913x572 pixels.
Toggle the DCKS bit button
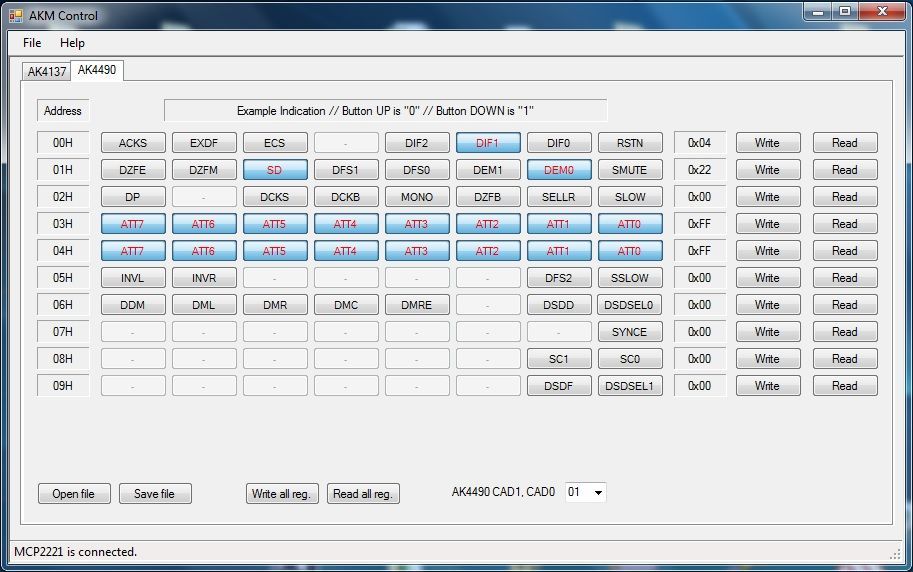(x=275, y=197)
